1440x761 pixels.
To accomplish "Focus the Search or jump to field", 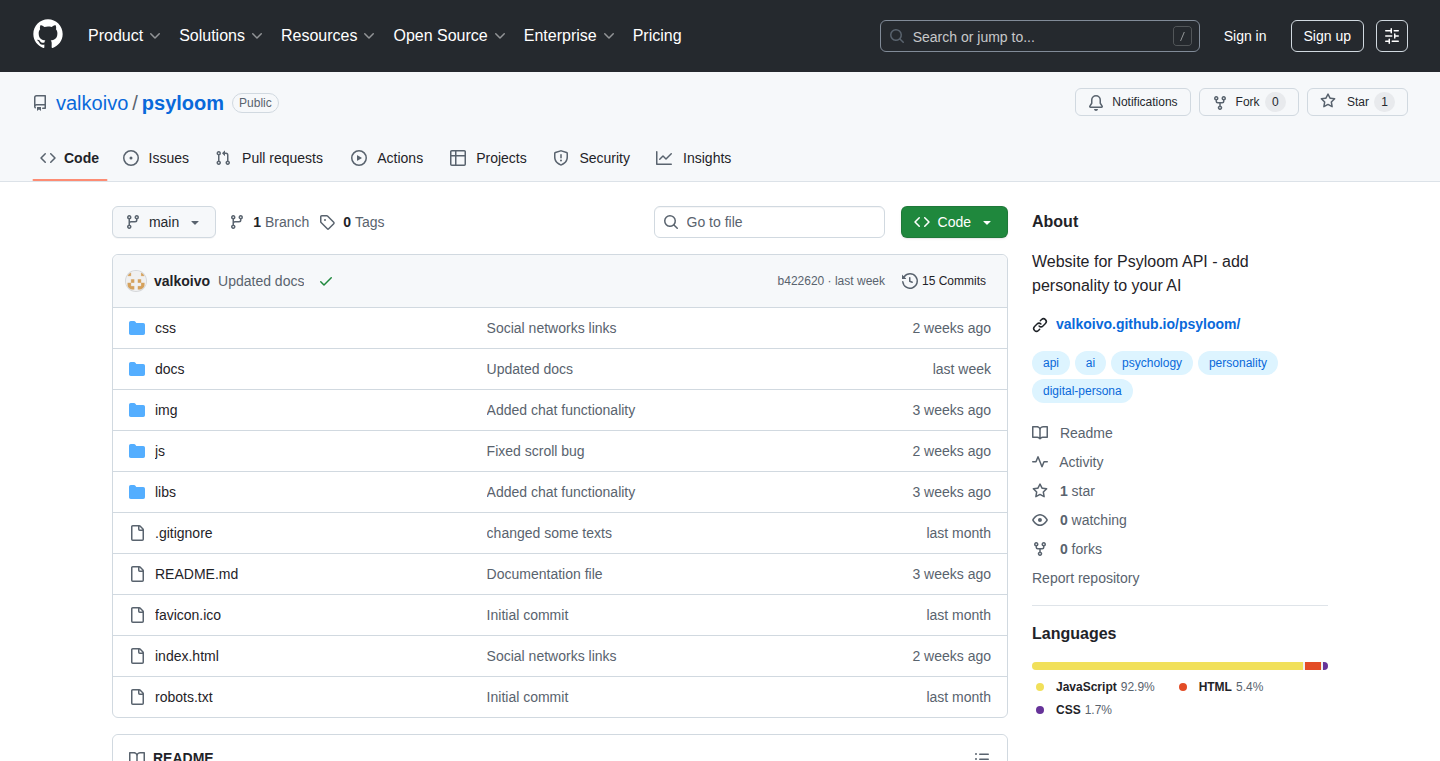I will point(1040,36).
